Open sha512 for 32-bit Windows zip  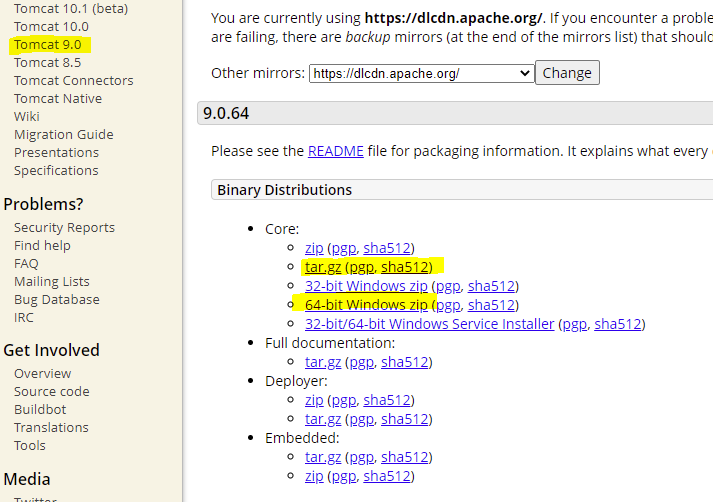point(491,286)
